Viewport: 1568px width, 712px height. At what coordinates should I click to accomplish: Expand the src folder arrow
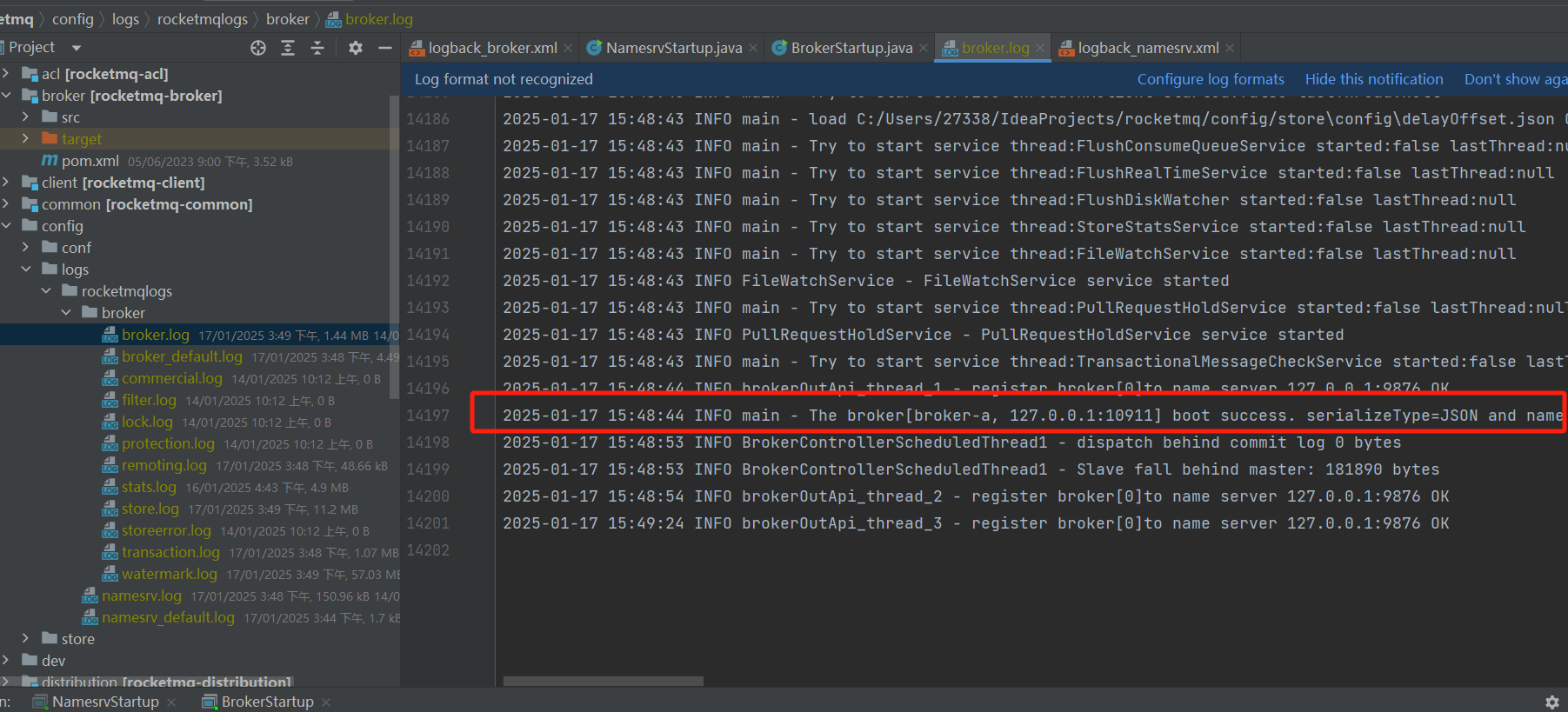point(25,117)
